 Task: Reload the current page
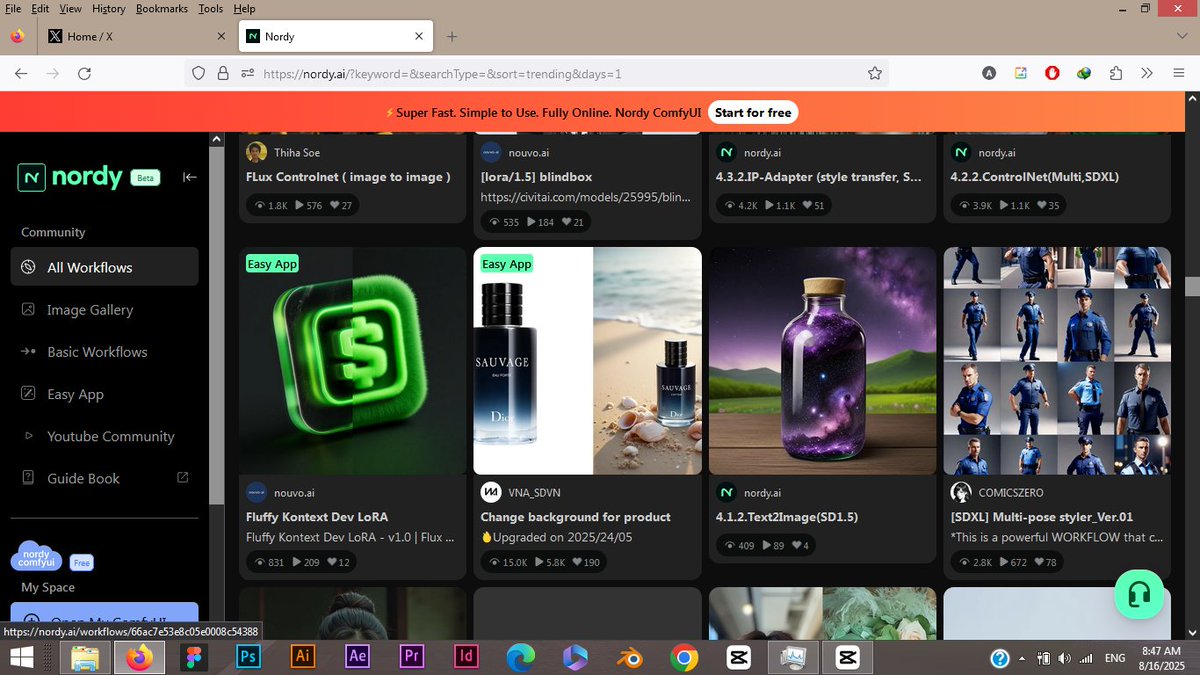coord(85,73)
